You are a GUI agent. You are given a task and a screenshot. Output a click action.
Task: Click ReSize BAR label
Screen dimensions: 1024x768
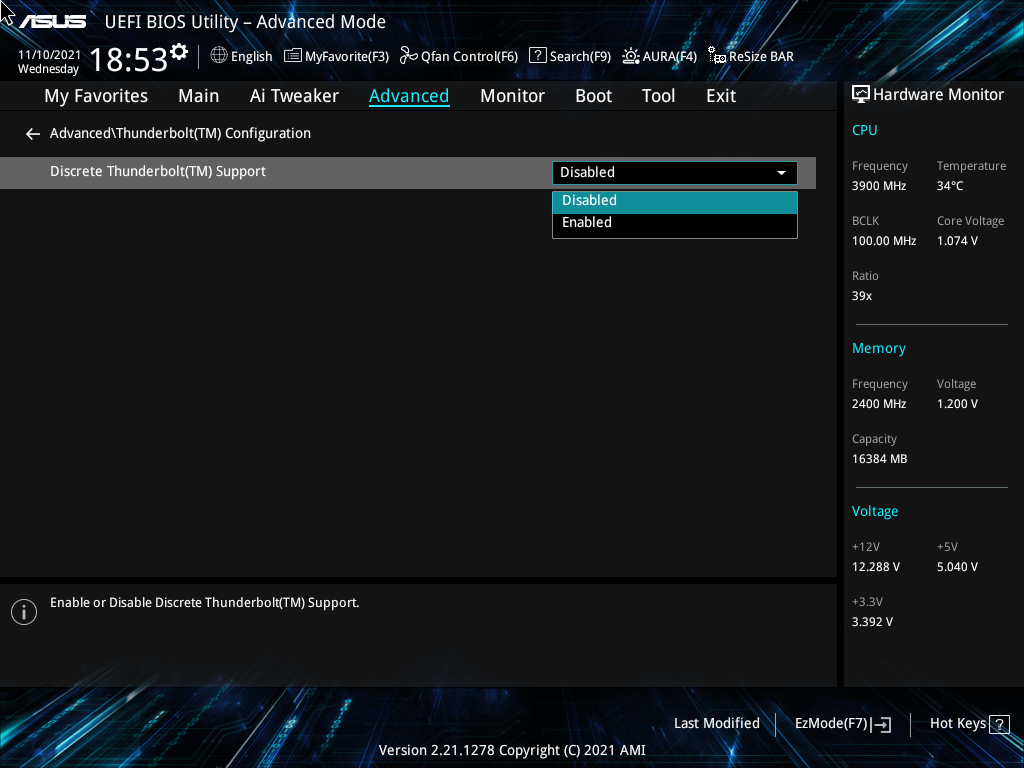pyautogui.click(x=761, y=57)
